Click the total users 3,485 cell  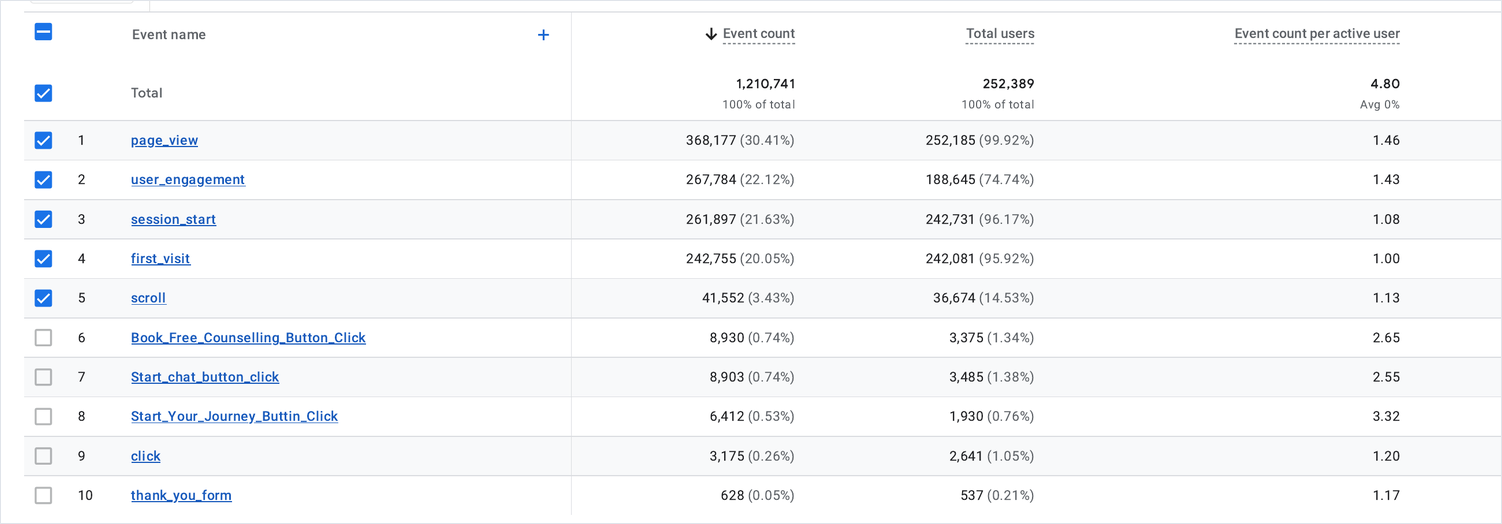tap(966, 377)
